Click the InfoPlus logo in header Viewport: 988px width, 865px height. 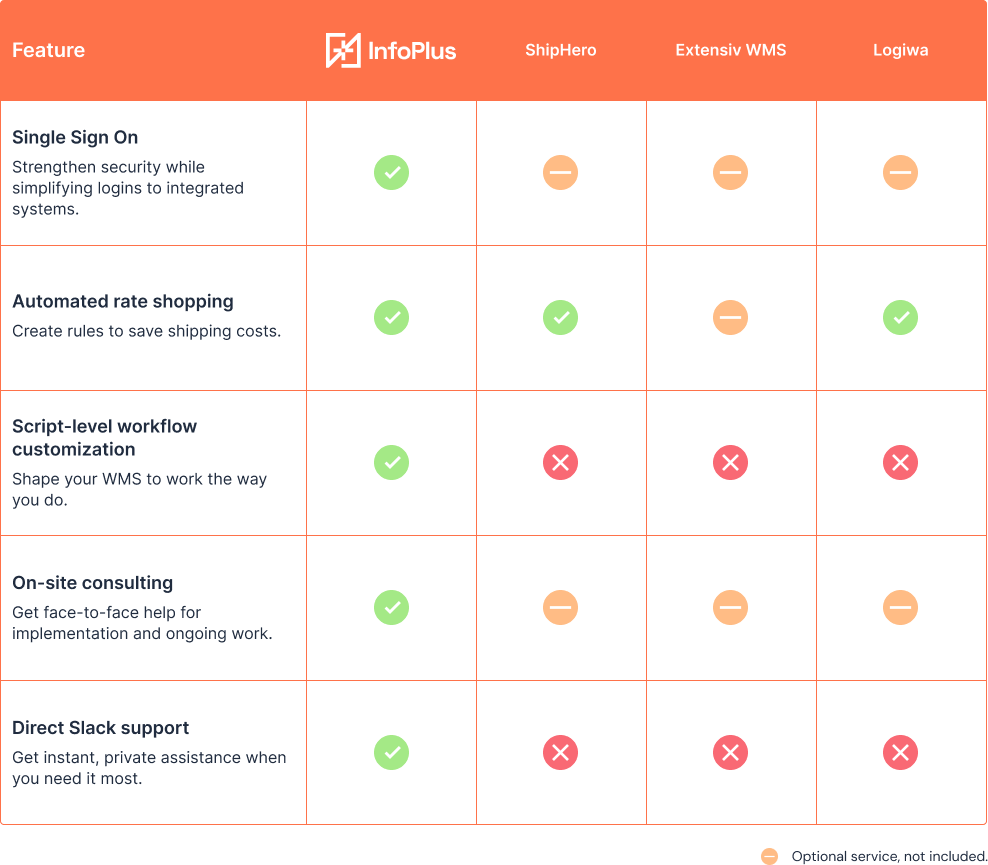pos(391,50)
